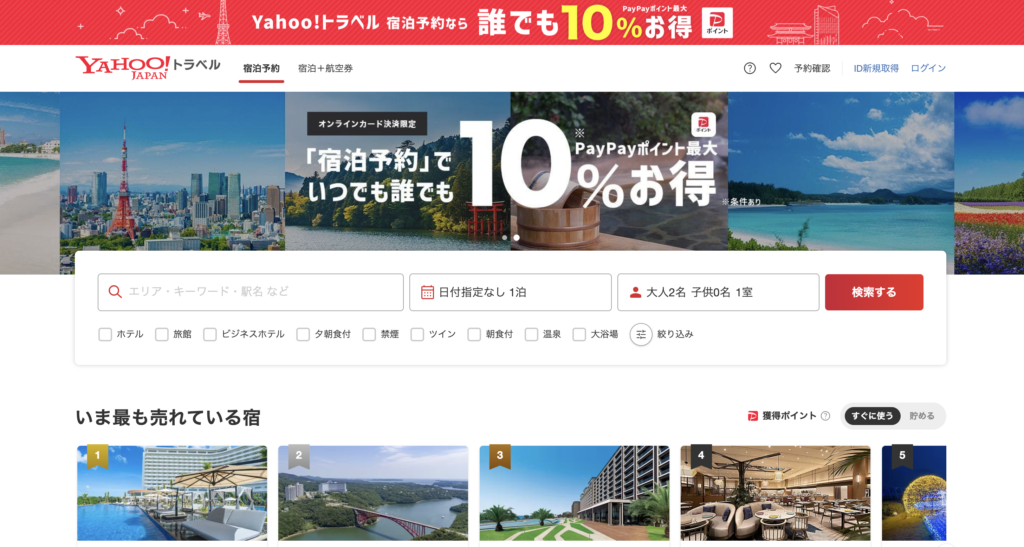Image resolution: width=1024 pixels, height=547 pixels.
Task: Click the rank 2 ribbon badge
Action: click(x=298, y=456)
